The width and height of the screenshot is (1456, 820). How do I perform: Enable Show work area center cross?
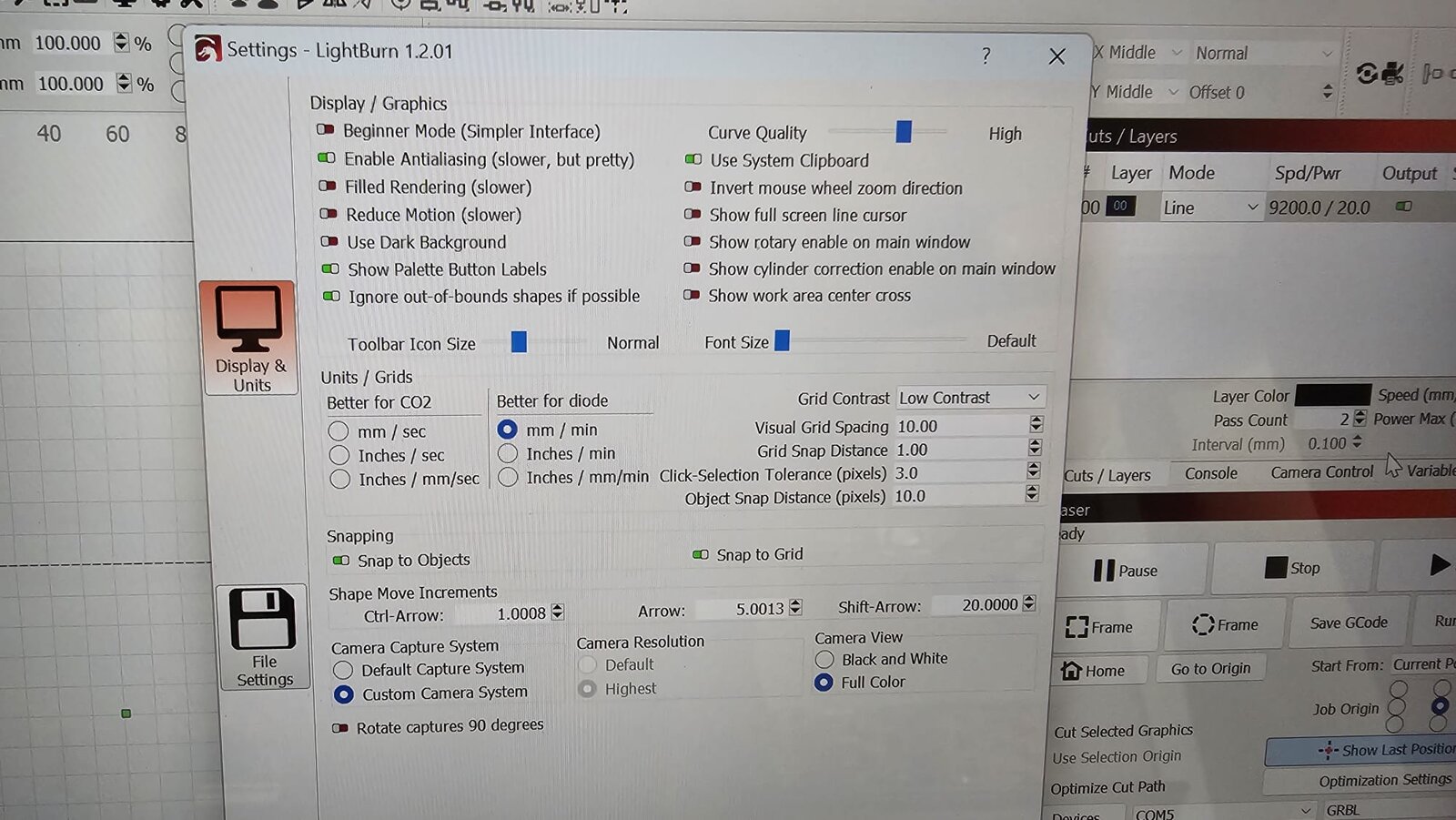(x=692, y=295)
